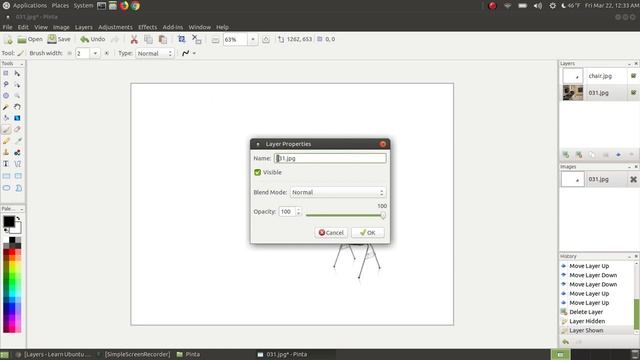Select the Paint Bucket tool
640x360 pixels.
[x=6, y=118]
